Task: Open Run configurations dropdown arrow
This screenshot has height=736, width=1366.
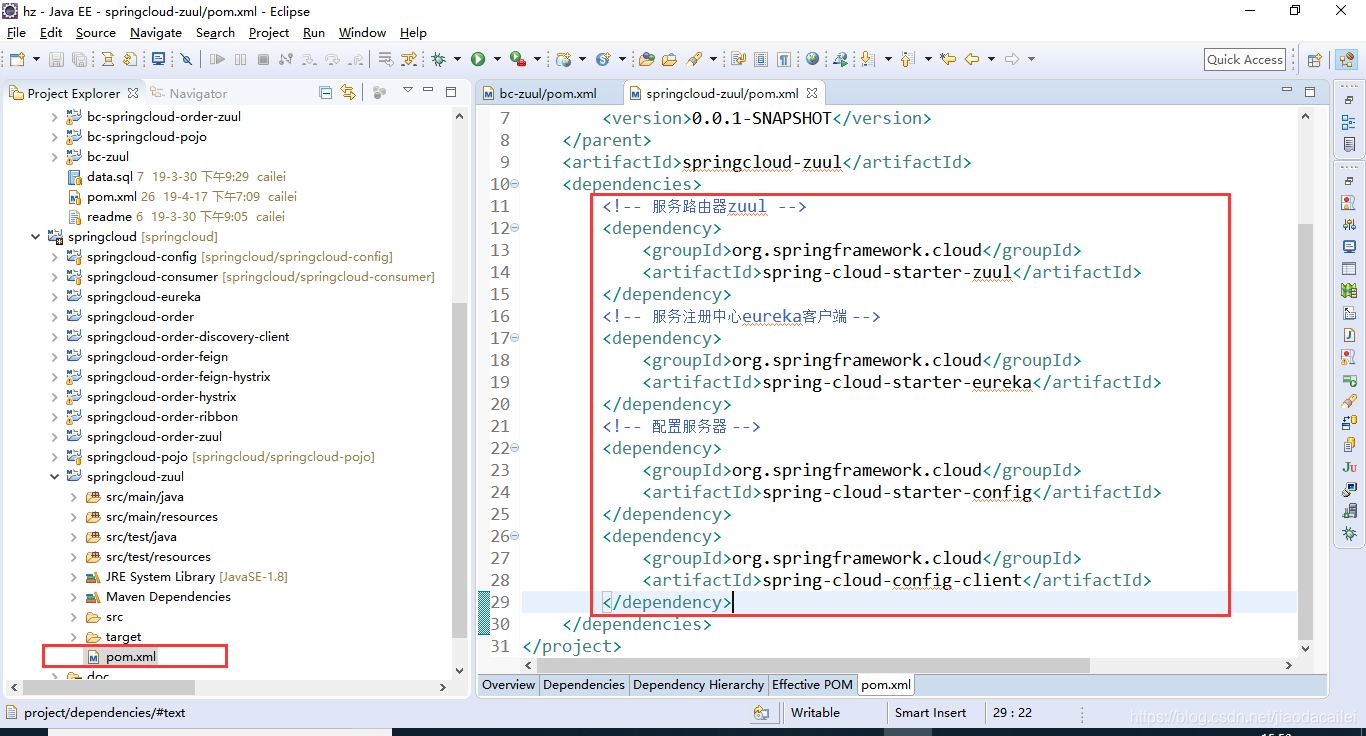Action: [497, 60]
